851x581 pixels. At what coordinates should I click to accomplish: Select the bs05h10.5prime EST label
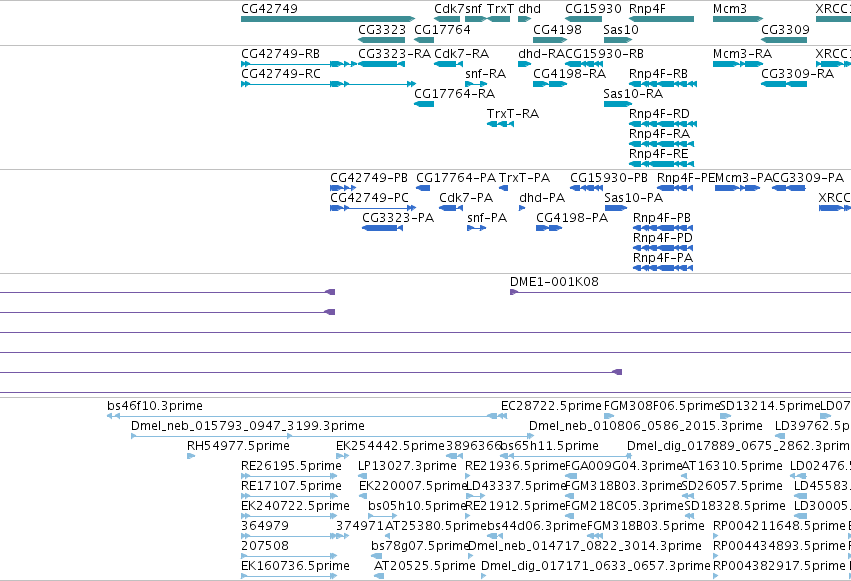(x=417, y=506)
